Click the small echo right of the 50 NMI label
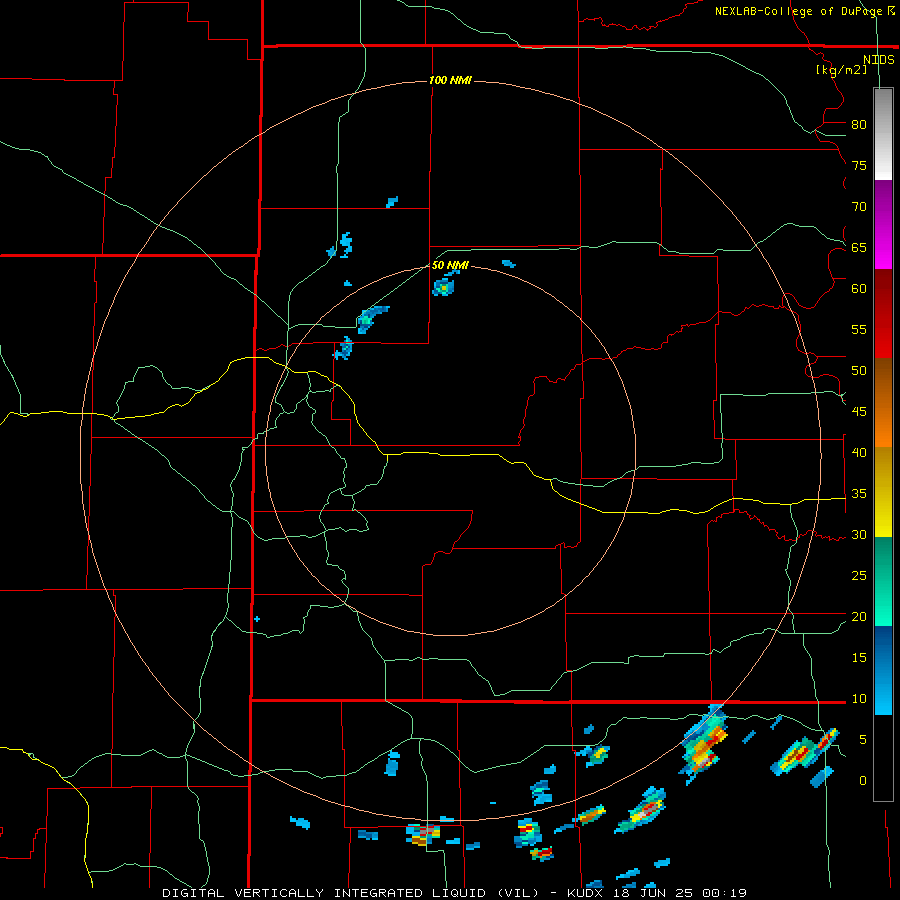 [x=509, y=264]
